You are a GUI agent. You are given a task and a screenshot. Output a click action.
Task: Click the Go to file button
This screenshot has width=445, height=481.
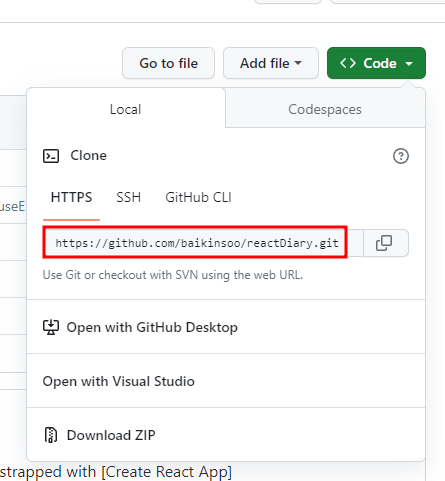(x=168, y=63)
